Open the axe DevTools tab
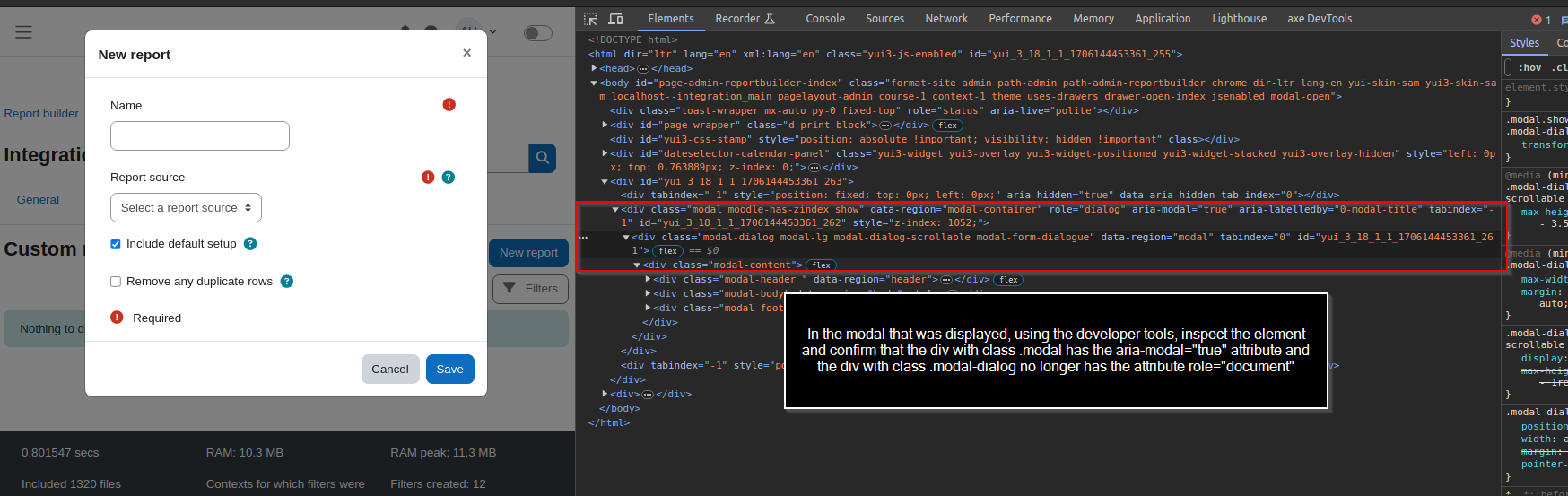This screenshot has width=1568, height=496. (x=1320, y=18)
